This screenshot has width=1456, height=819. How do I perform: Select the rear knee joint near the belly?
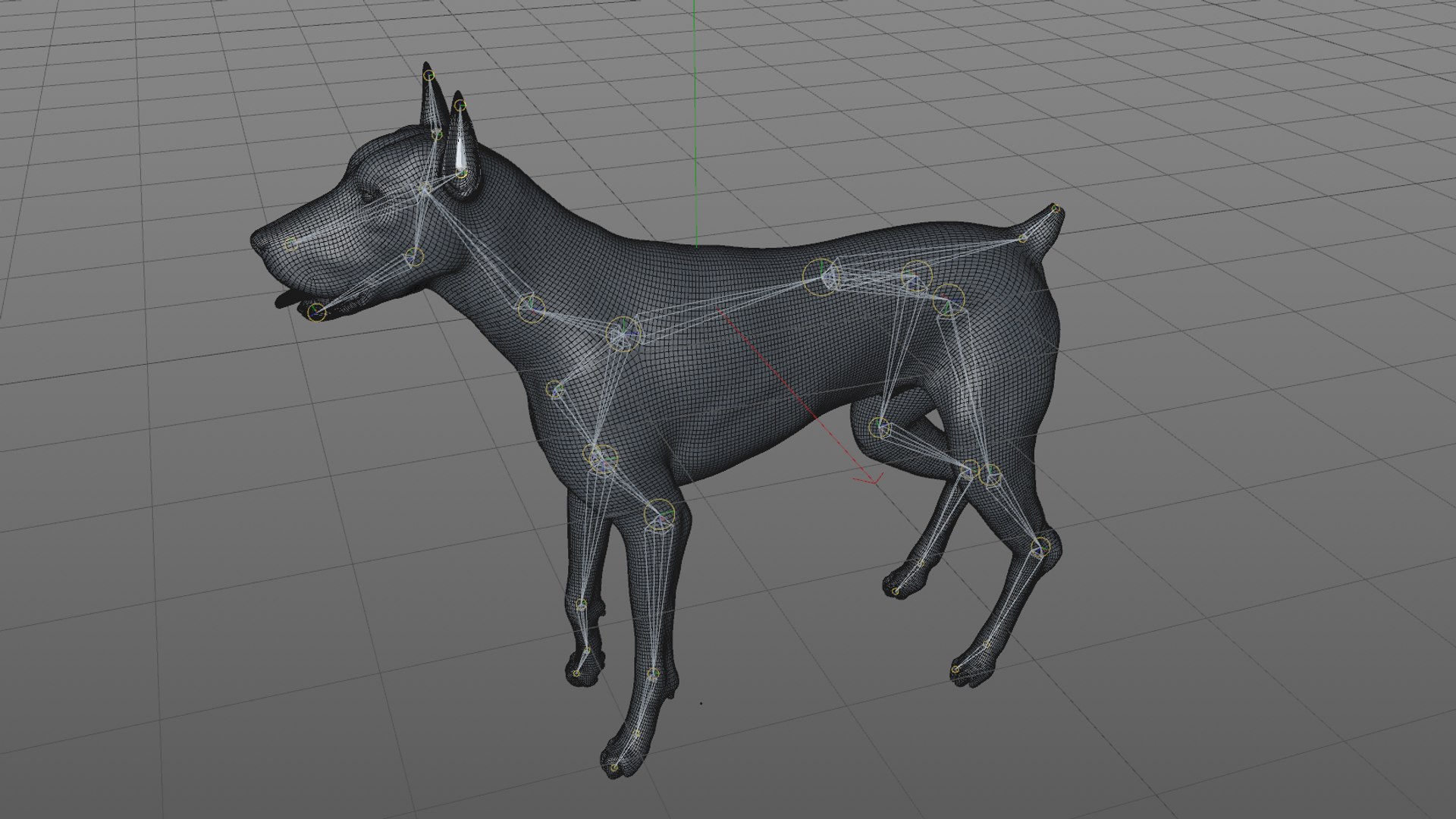click(x=879, y=427)
